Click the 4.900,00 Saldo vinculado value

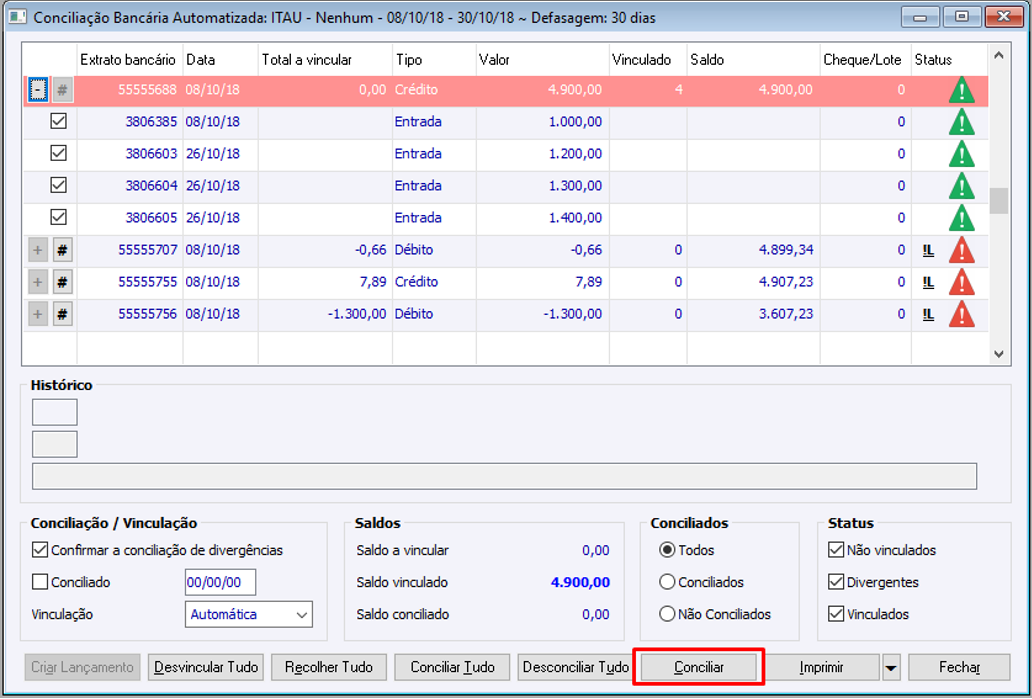[580, 582]
